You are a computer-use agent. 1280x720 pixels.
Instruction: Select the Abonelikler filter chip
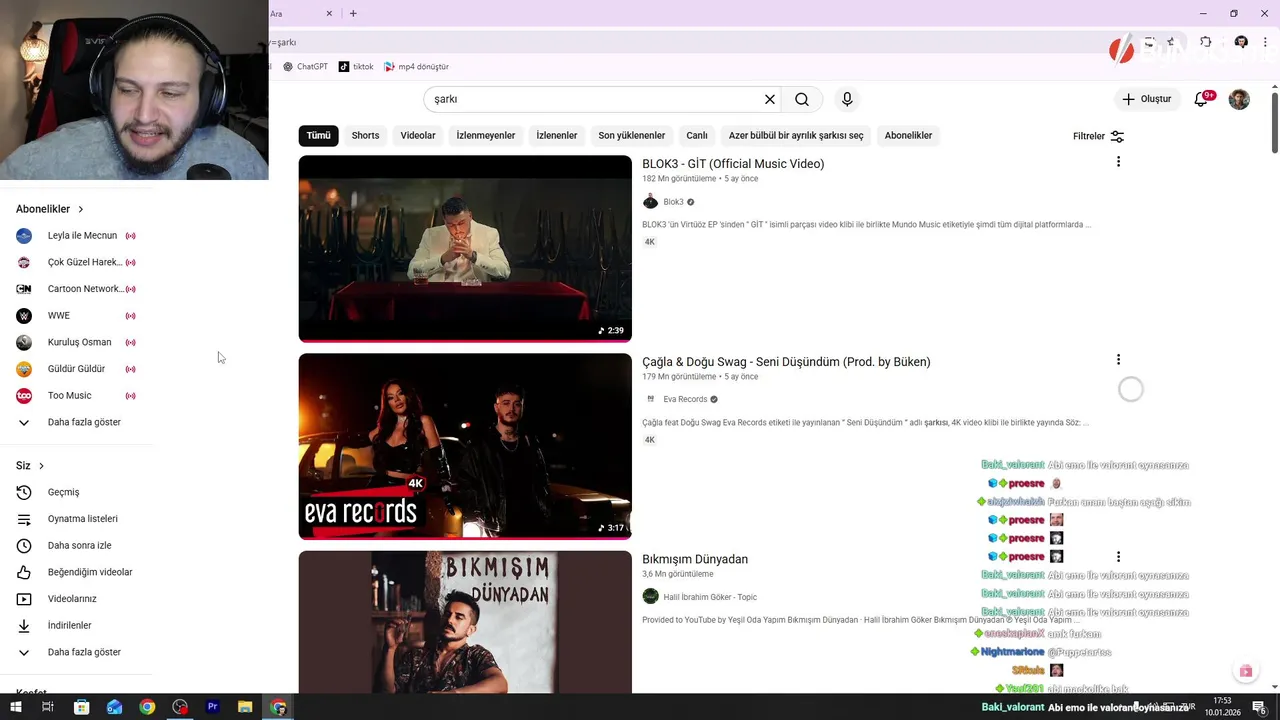908,135
